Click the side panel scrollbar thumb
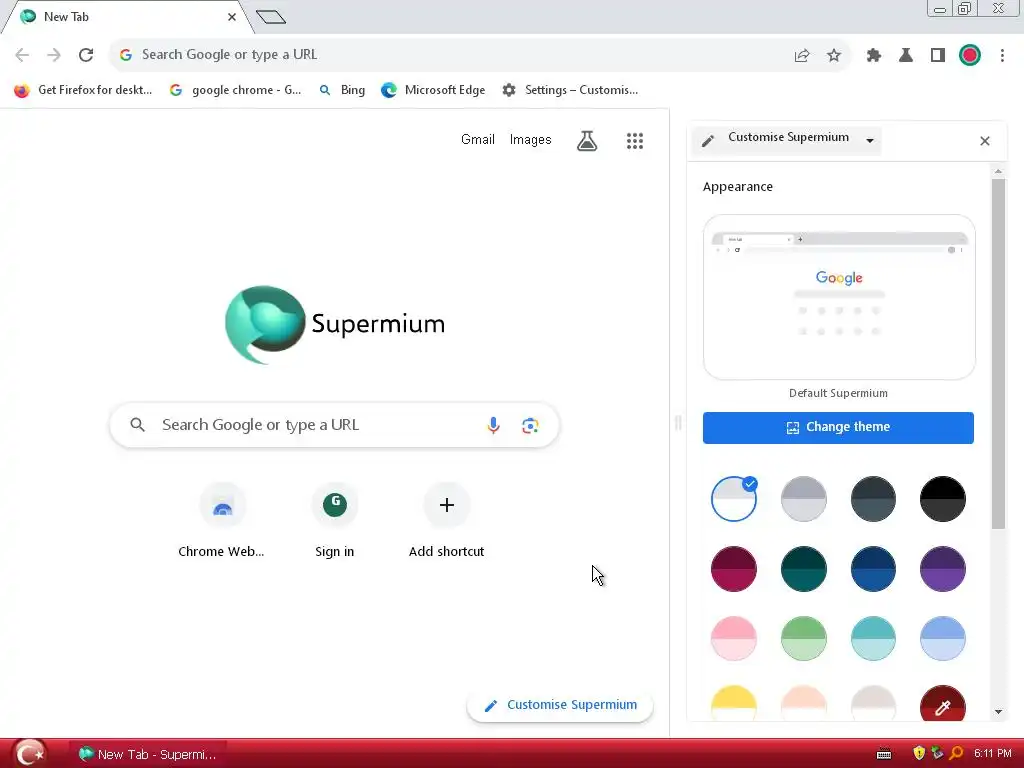 998,353
